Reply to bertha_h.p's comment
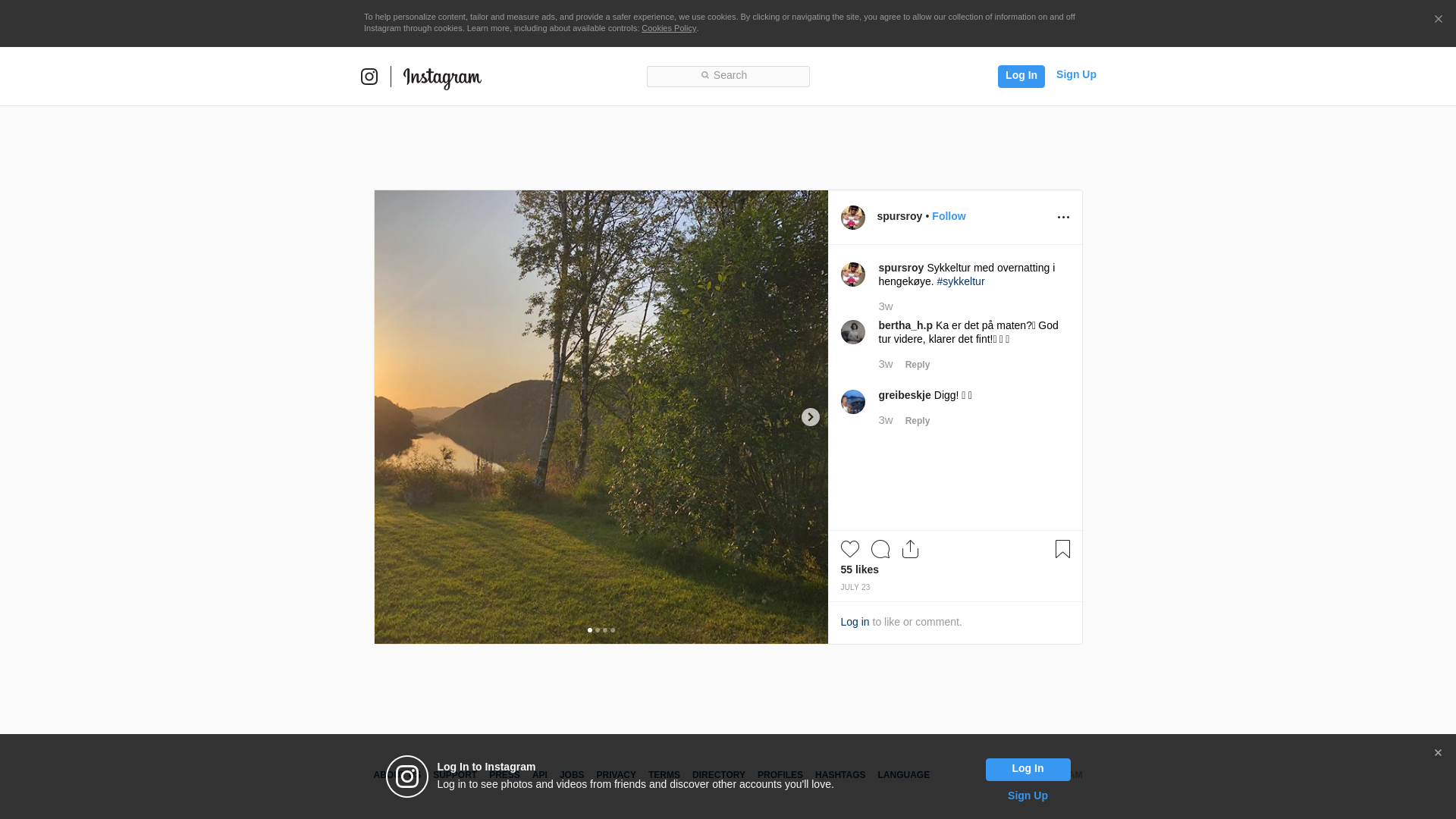Viewport: 1456px width, 819px height. click(918, 365)
